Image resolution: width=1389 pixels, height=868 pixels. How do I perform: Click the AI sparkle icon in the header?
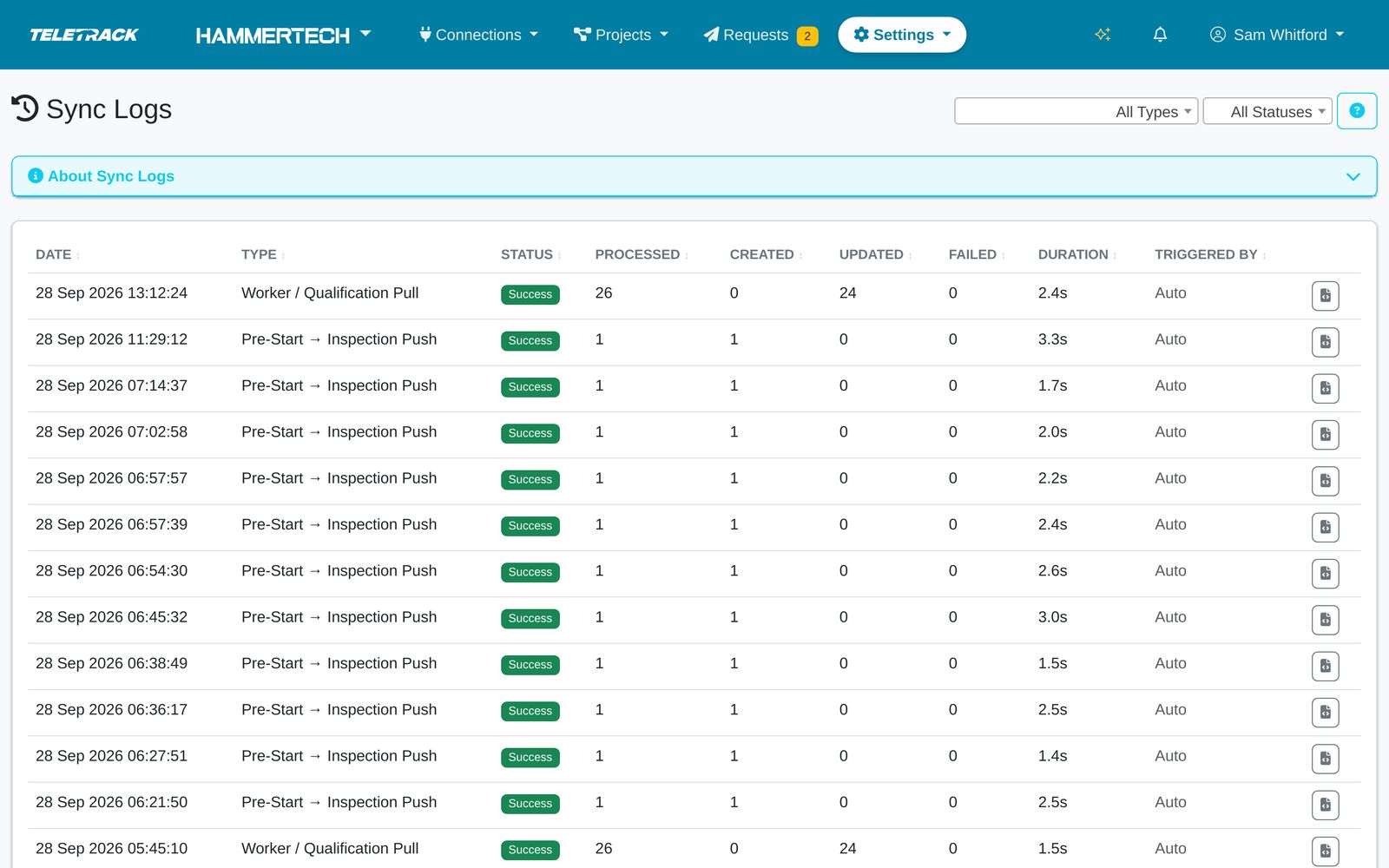(1103, 35)
